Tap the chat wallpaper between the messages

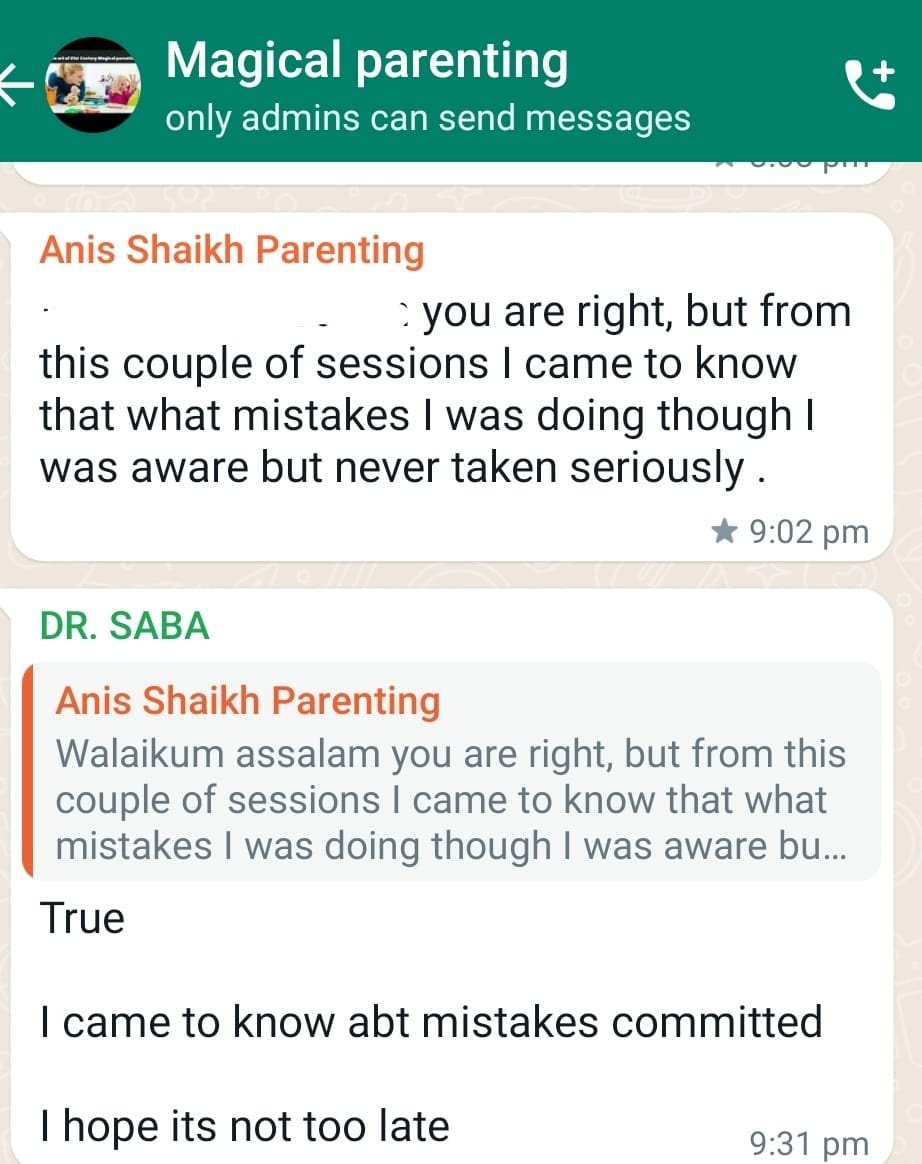point(451,575)
